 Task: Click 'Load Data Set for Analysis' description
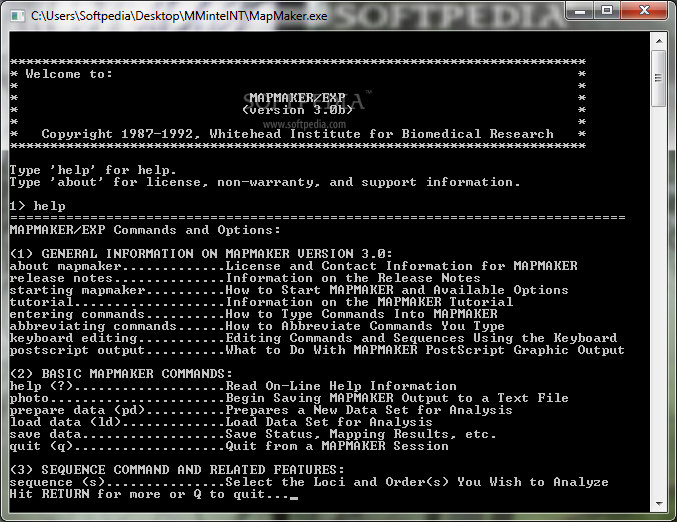point(329,422)
